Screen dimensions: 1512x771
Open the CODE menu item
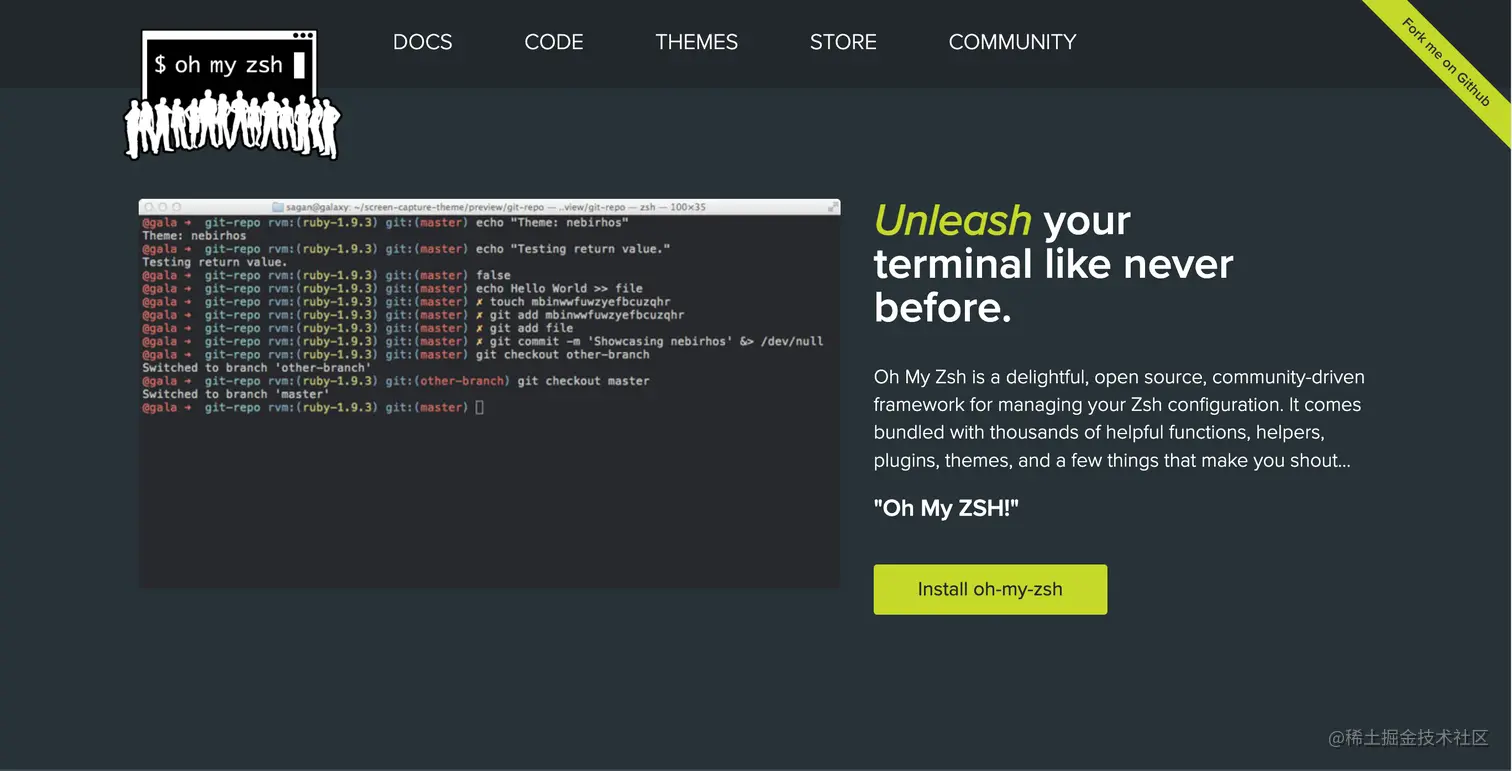click(554, 42)
